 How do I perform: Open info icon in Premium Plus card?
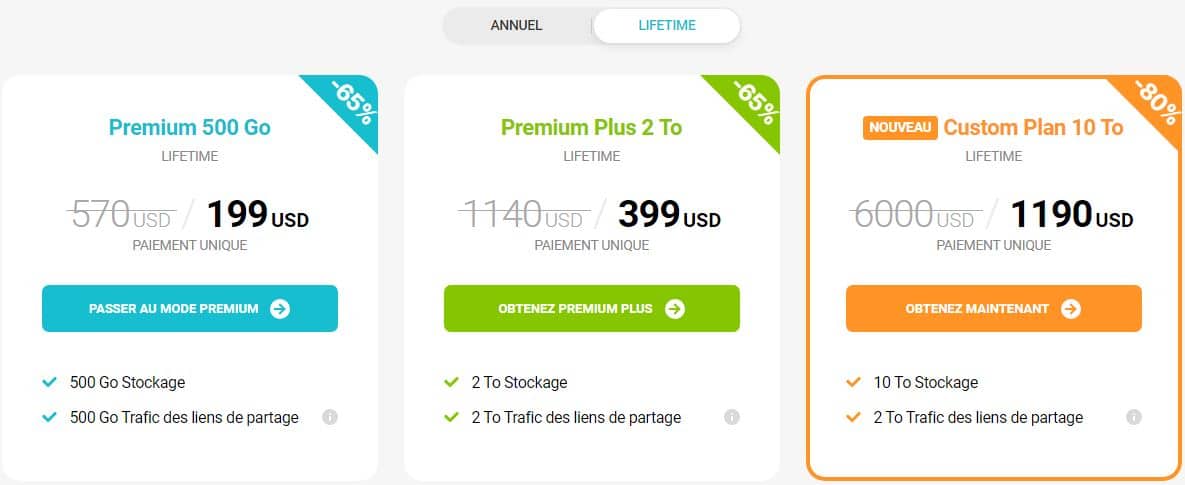pyautogui.click(x=732, y=417)
